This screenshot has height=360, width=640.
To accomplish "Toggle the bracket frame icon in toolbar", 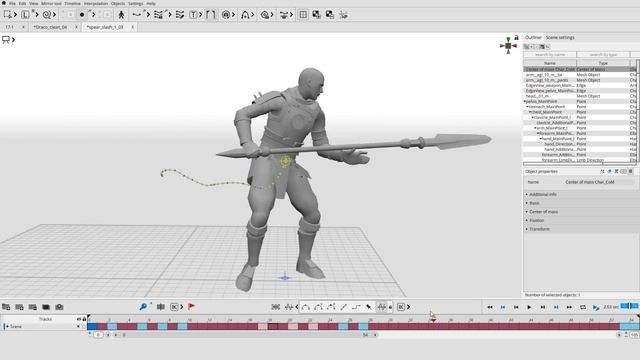I will tap(211, 15).
